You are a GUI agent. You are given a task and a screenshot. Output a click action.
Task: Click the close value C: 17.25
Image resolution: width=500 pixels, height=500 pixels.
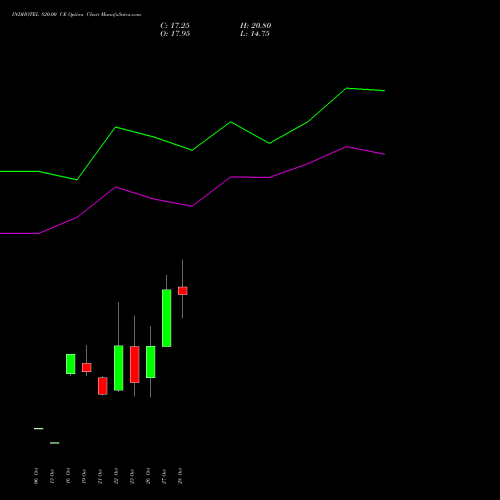pyautogui.click(x=175, y=26)
